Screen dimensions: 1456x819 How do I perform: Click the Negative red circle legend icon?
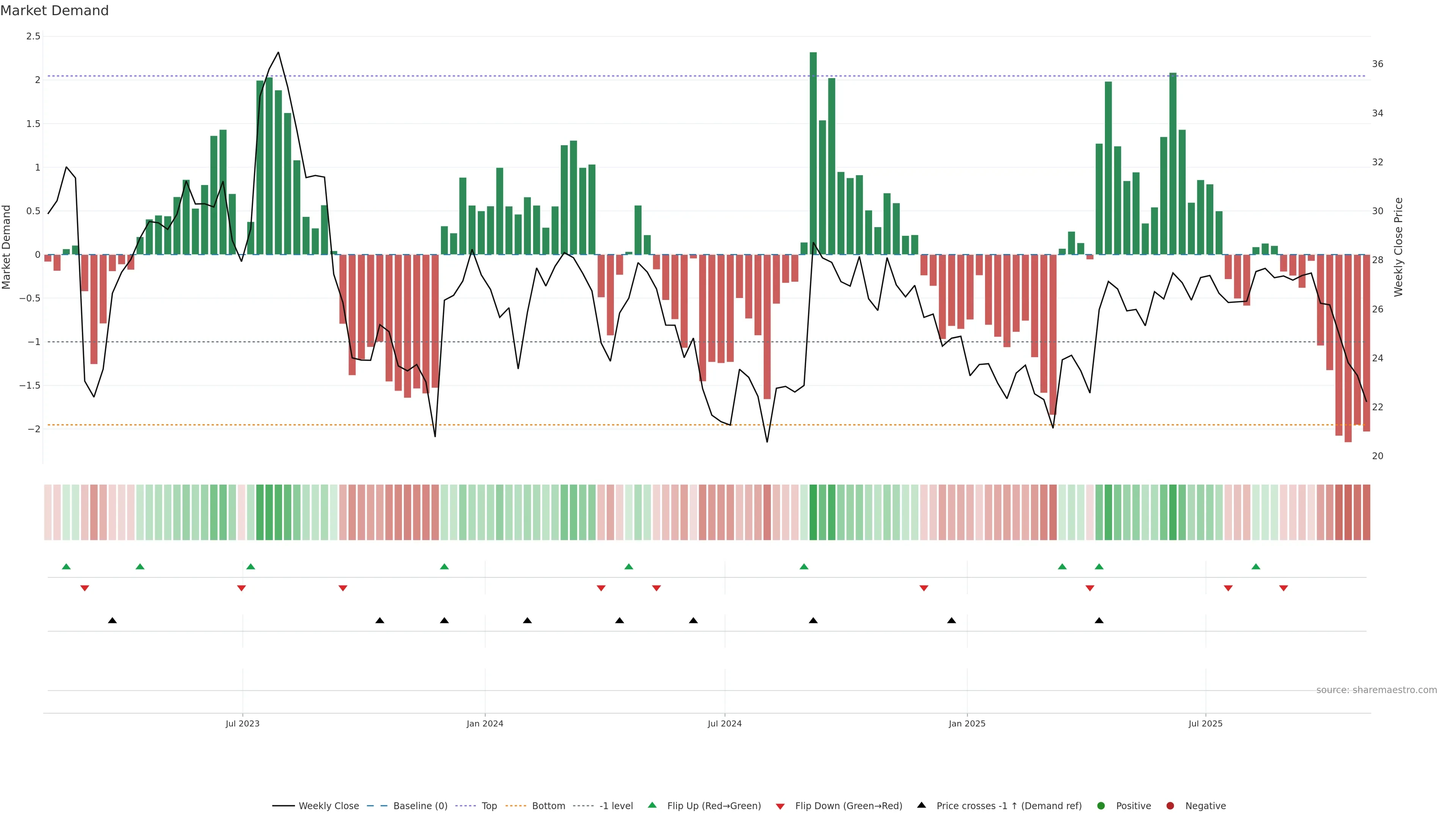(1170, 805)
